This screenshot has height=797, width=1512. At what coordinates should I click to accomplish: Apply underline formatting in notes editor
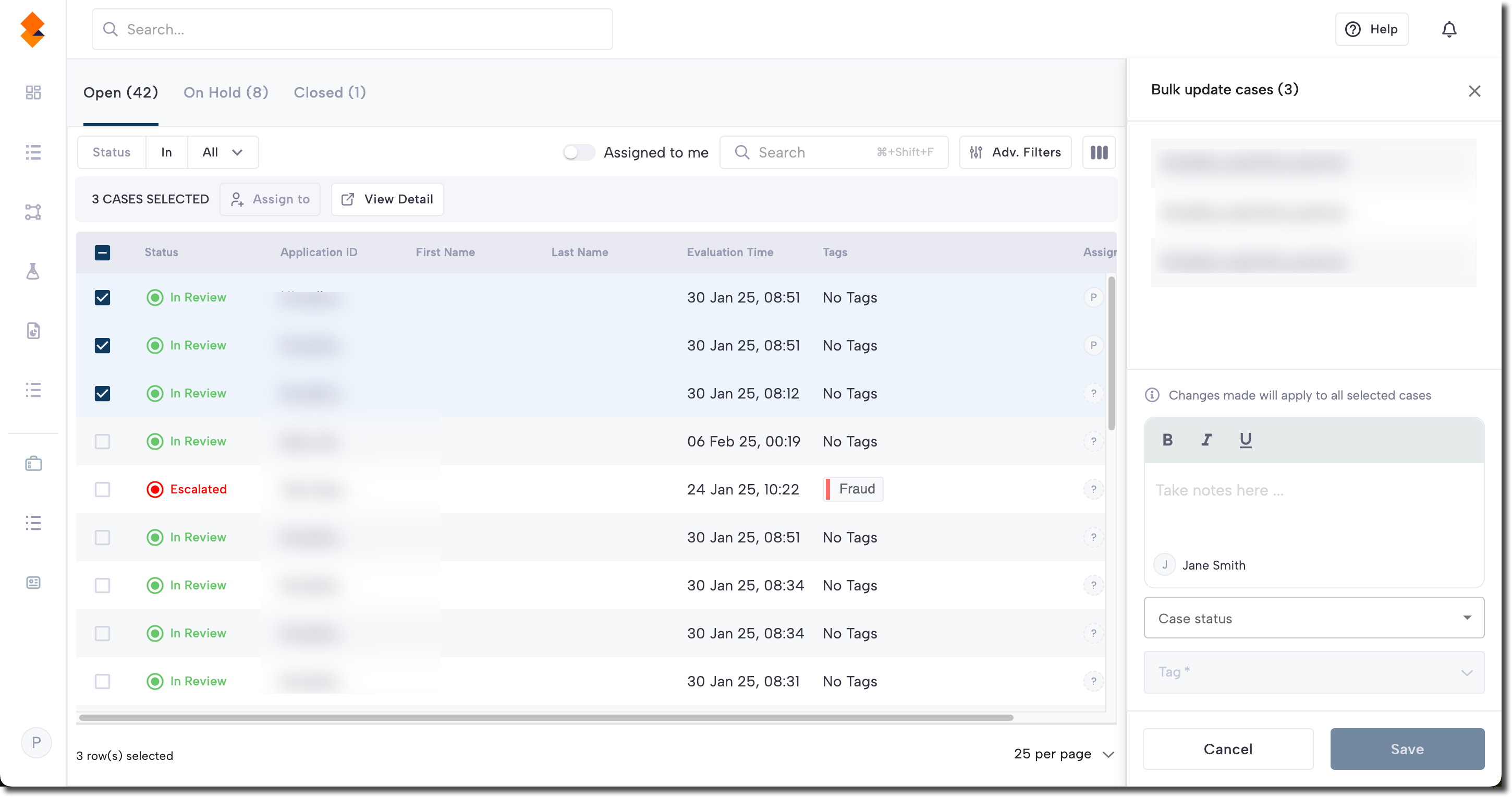coord(1245,440)
